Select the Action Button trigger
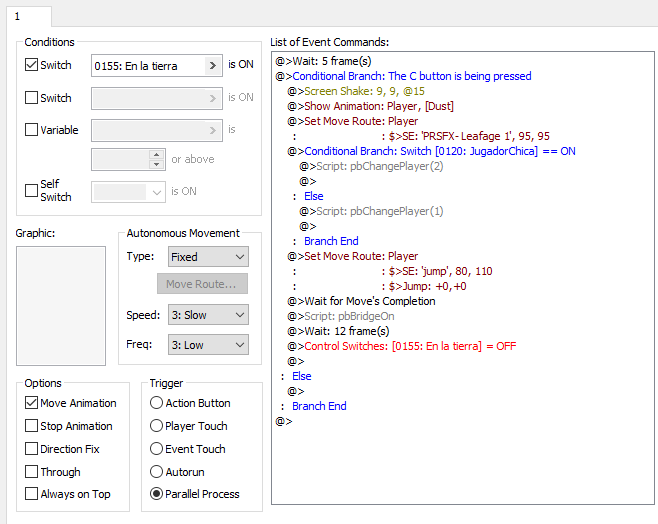 (x=156, y=403)
